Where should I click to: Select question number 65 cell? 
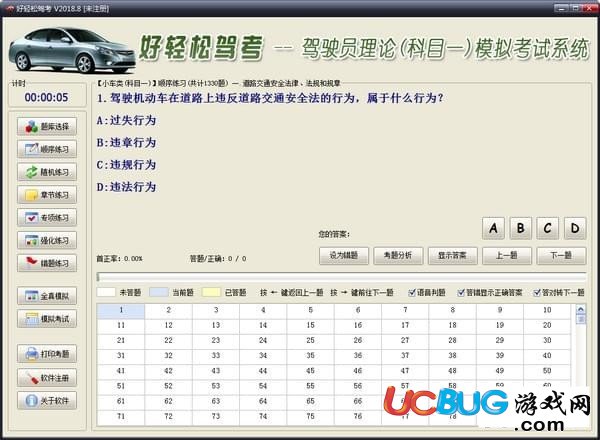click(310, 401)
